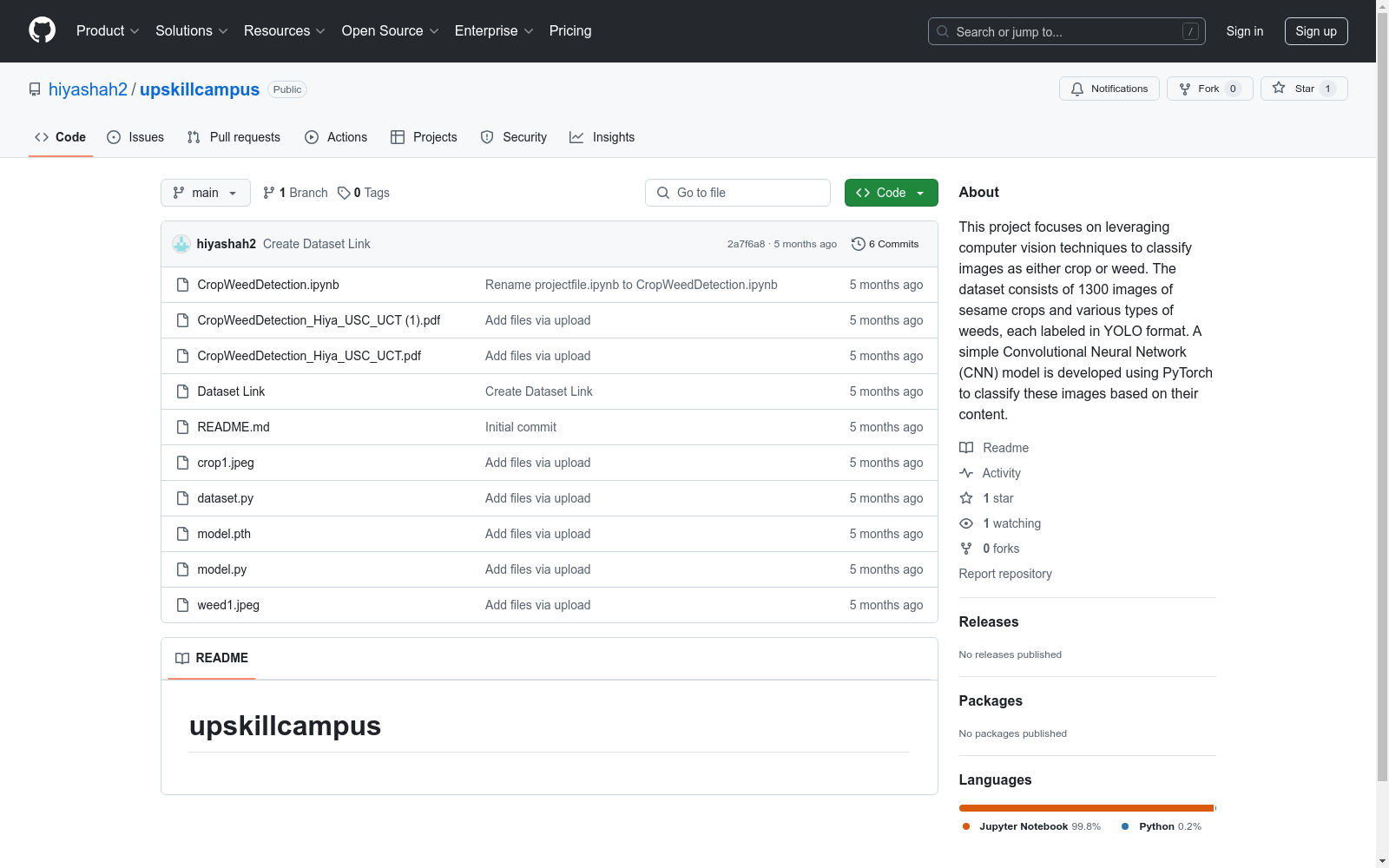
Task: Click the branch icon beside 1 Branch
Action: click(269, 193)
